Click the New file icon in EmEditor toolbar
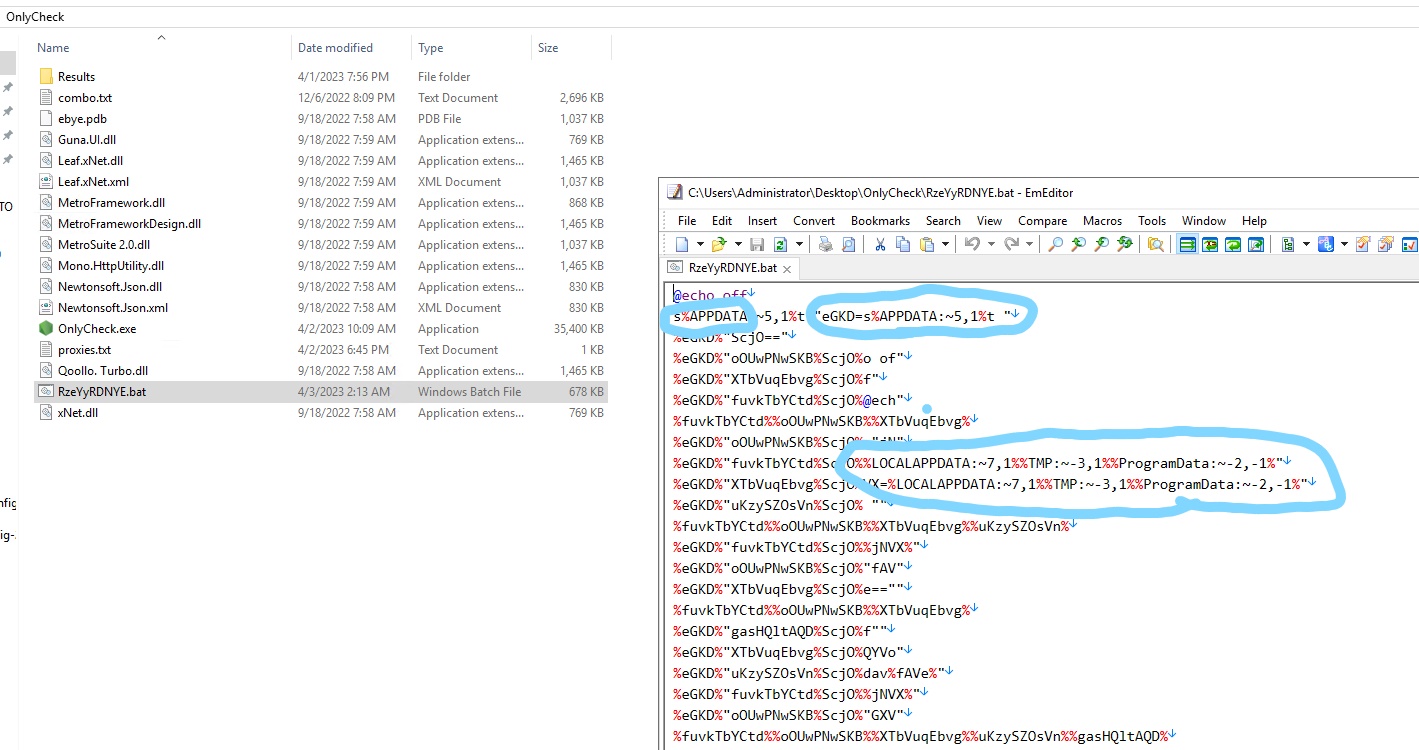 pyautogui.click(x=681, y=244)
